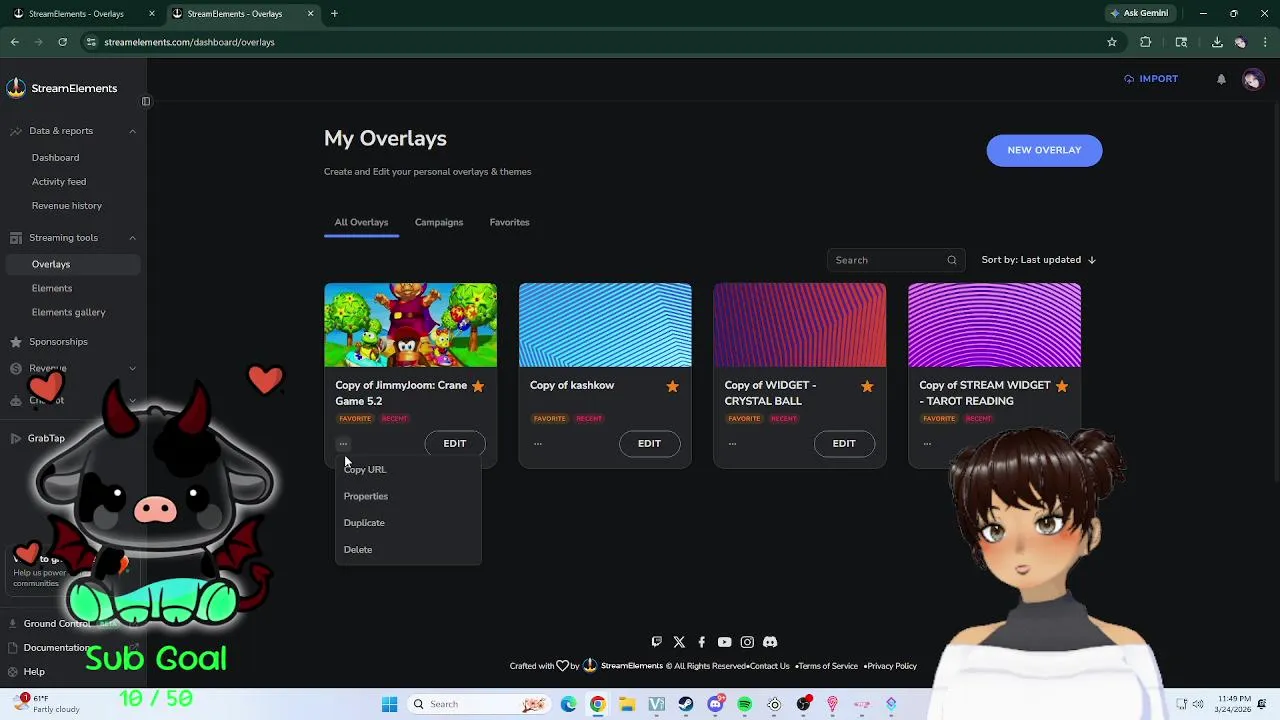This screenshot has height=720, width=1280.
Task: Open the Windows Start button
Action: pyautogui.click(x=389, y=704)
